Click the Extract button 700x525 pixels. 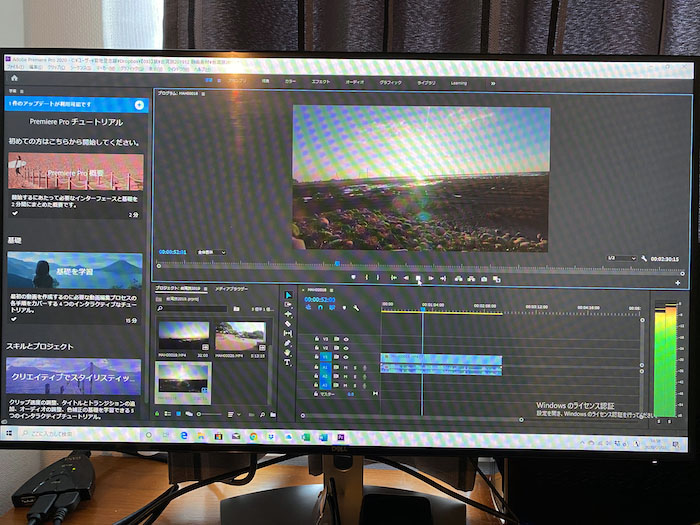point(471,279)
